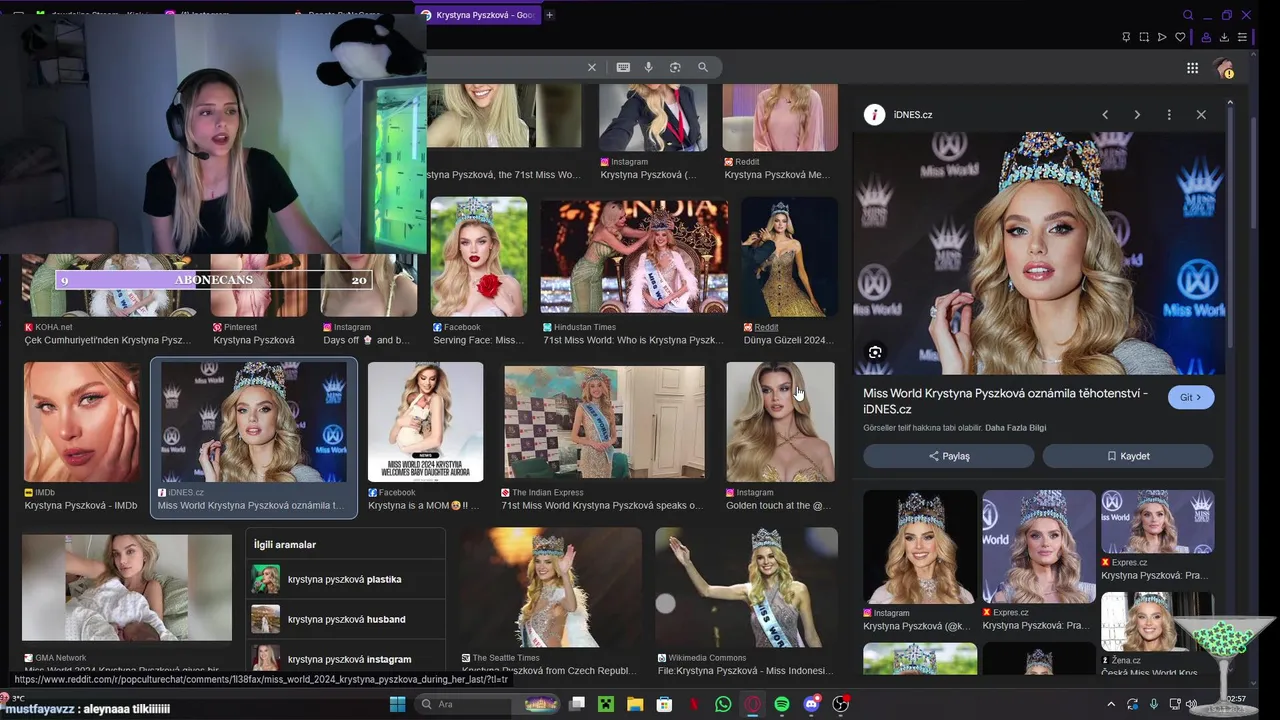This screenshot has width=1280, height=720.
Task: Open Easy Setup menu icon in browser toolbar
Action: pos(1242,37)
